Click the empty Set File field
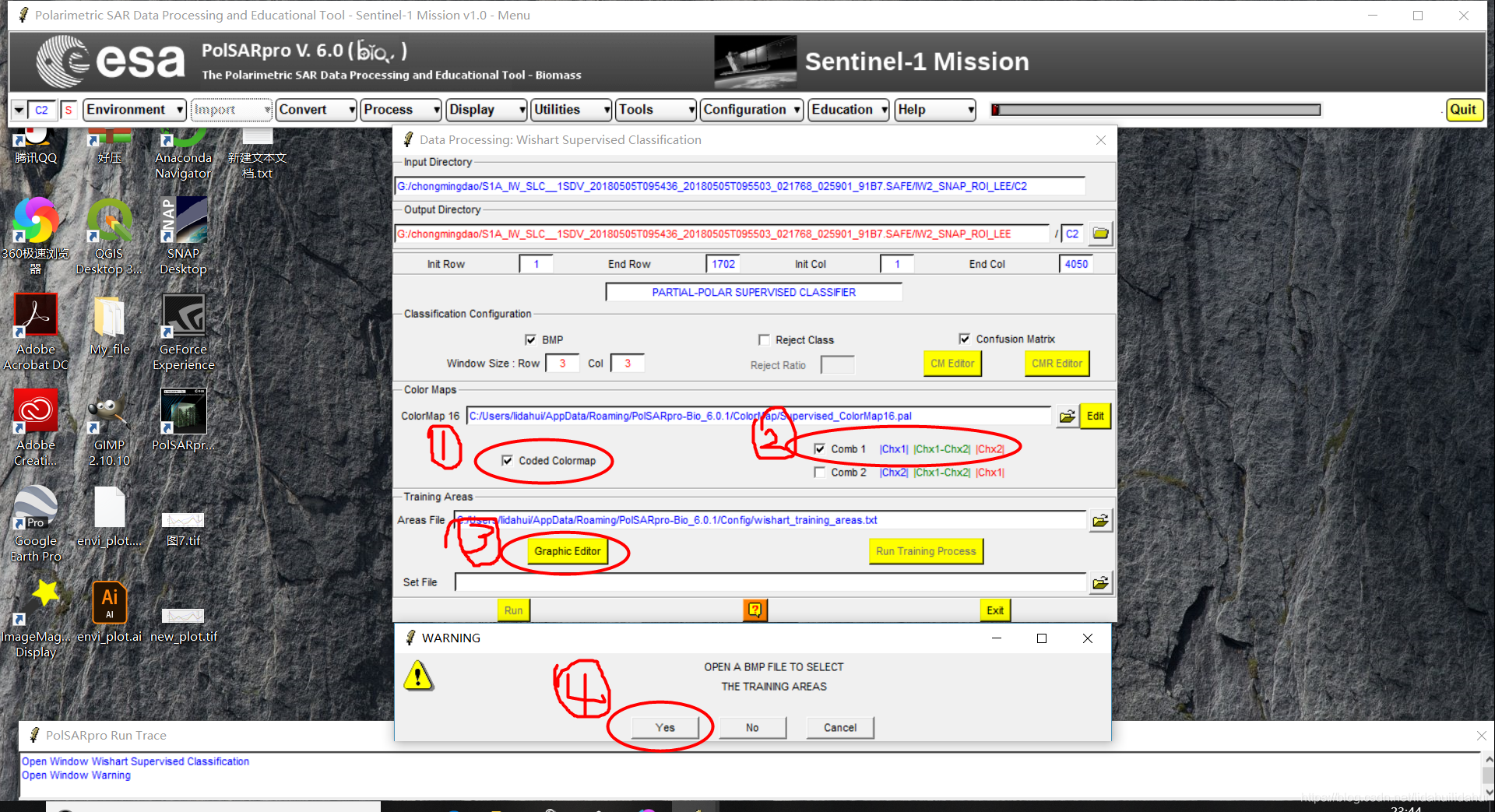1495x812 pixels. [770, 583]
